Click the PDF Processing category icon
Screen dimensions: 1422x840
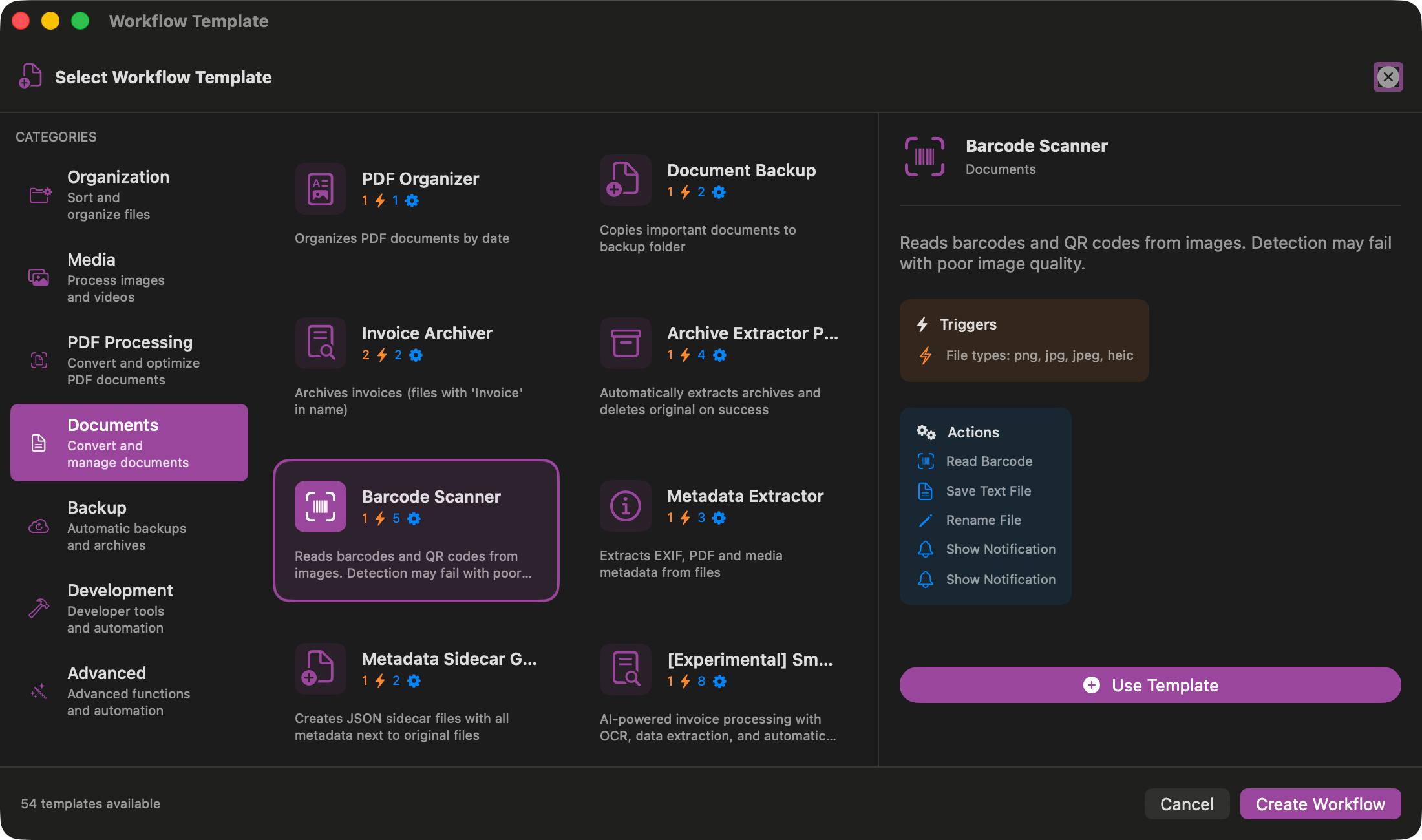pos(39,360)
